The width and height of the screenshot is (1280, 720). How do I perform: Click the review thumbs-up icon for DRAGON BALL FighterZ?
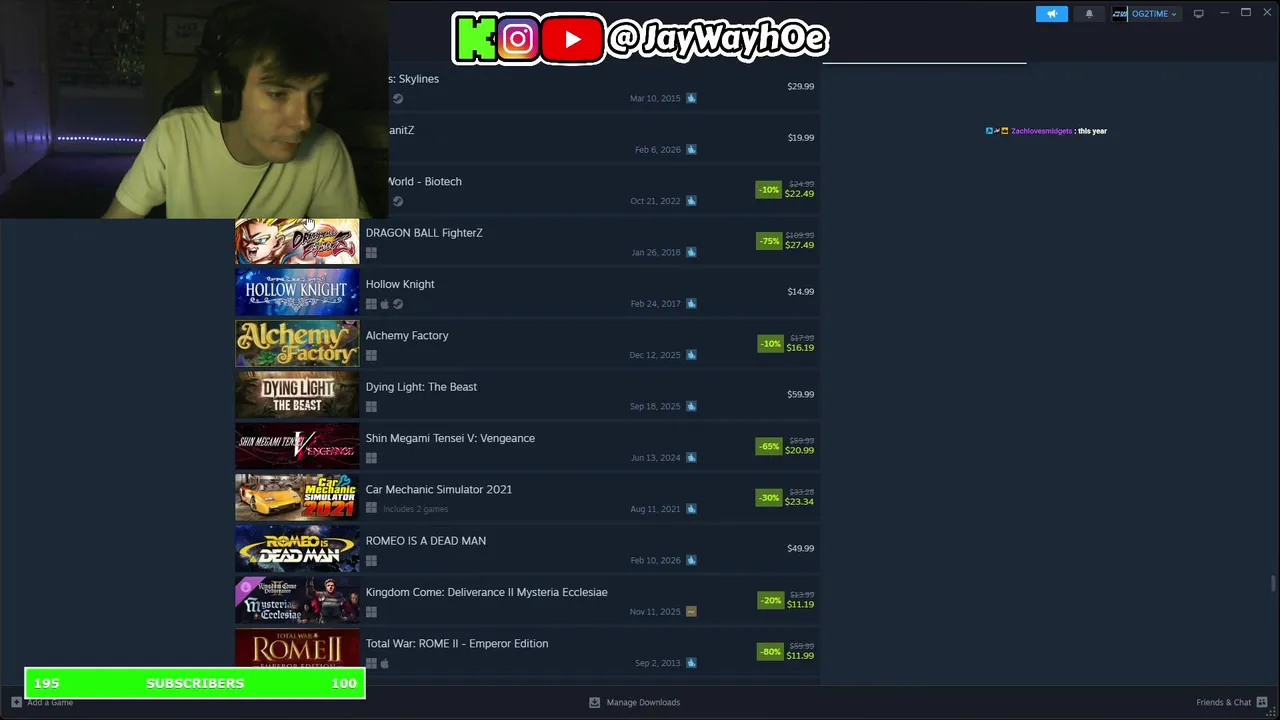[x=691, y=252]
